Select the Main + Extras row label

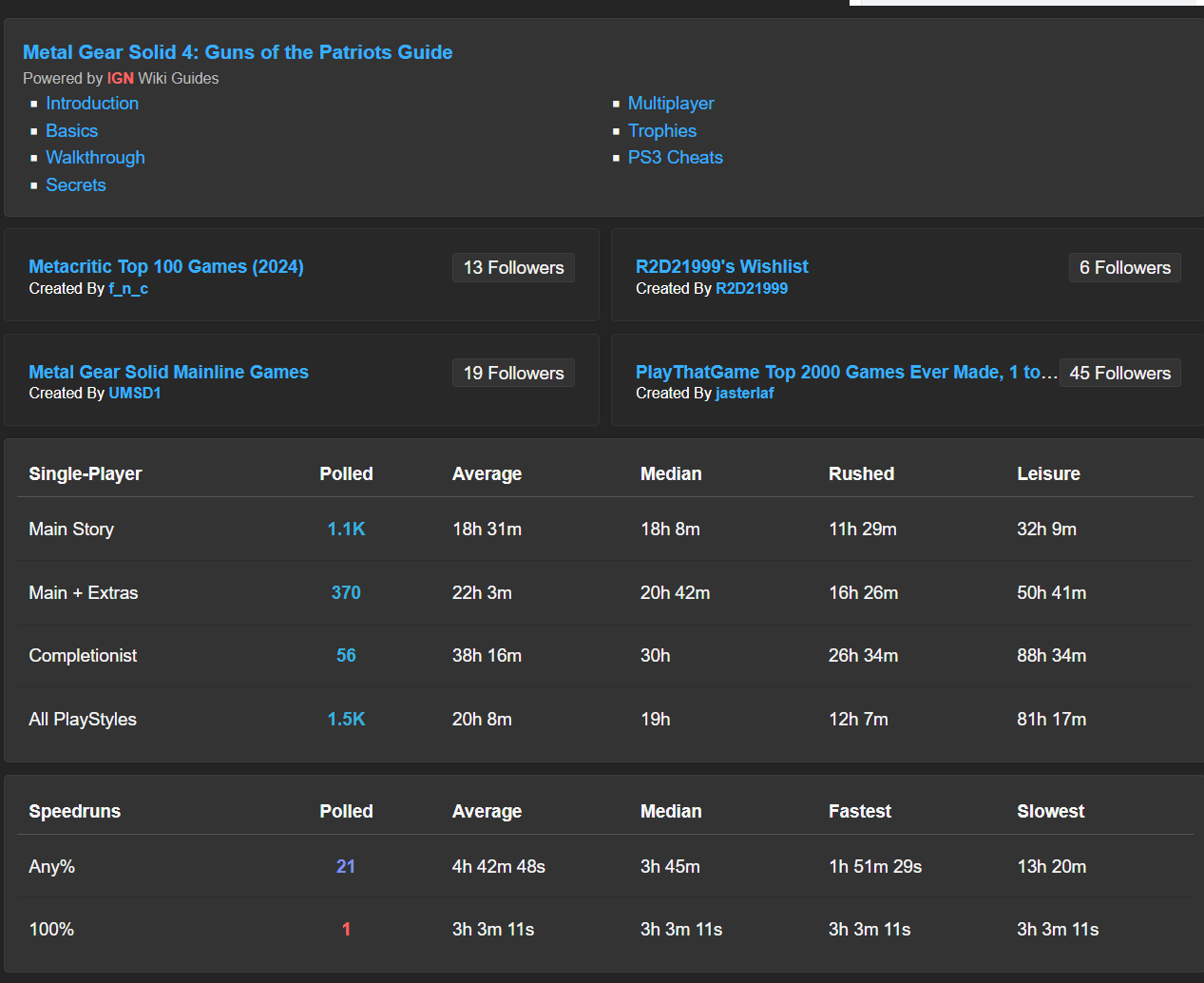(84, 593)
